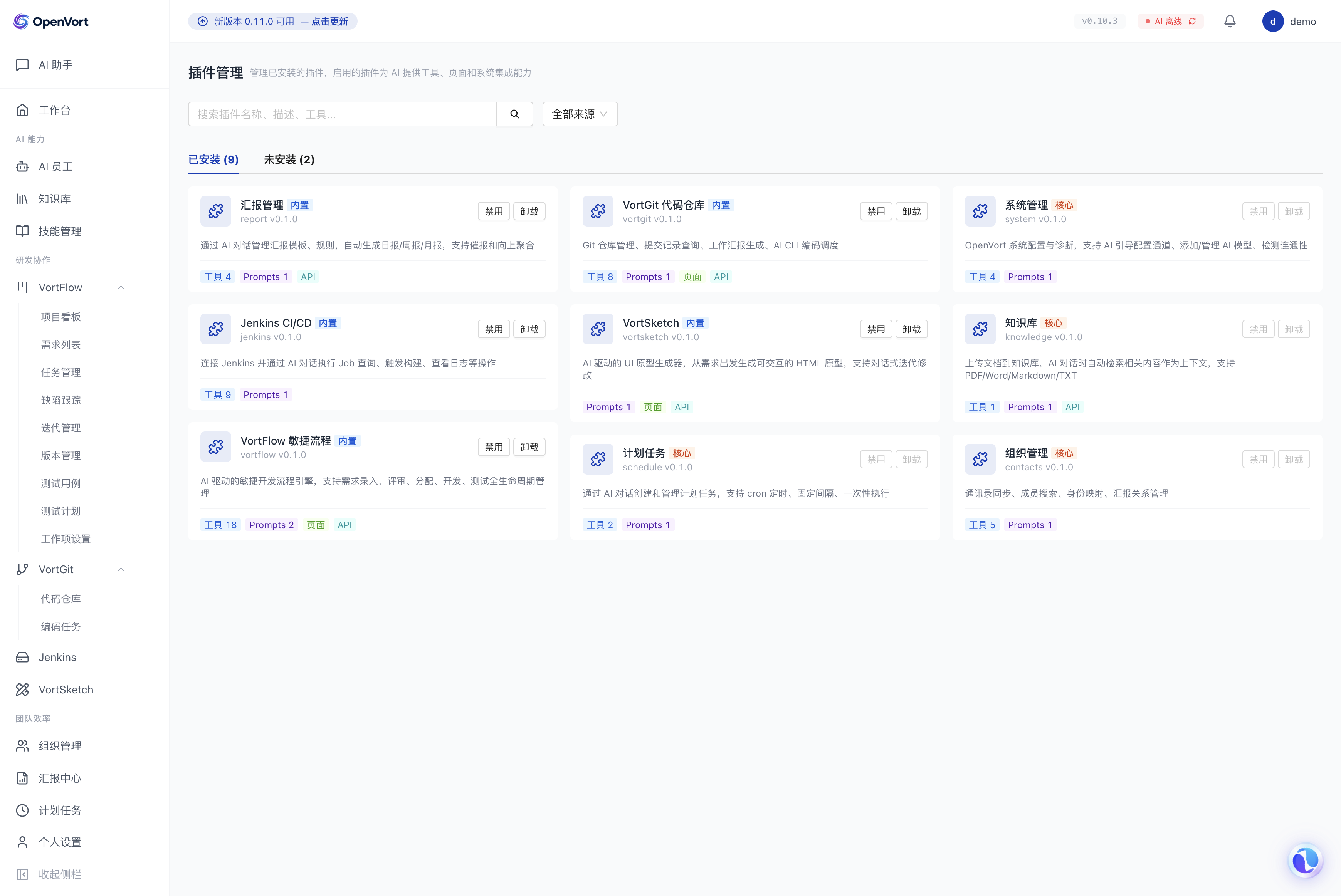The height and width of the screenshot is (896, 1341).
Task: Switch to the 未安装 (2) tab
Action: [289, 160]
